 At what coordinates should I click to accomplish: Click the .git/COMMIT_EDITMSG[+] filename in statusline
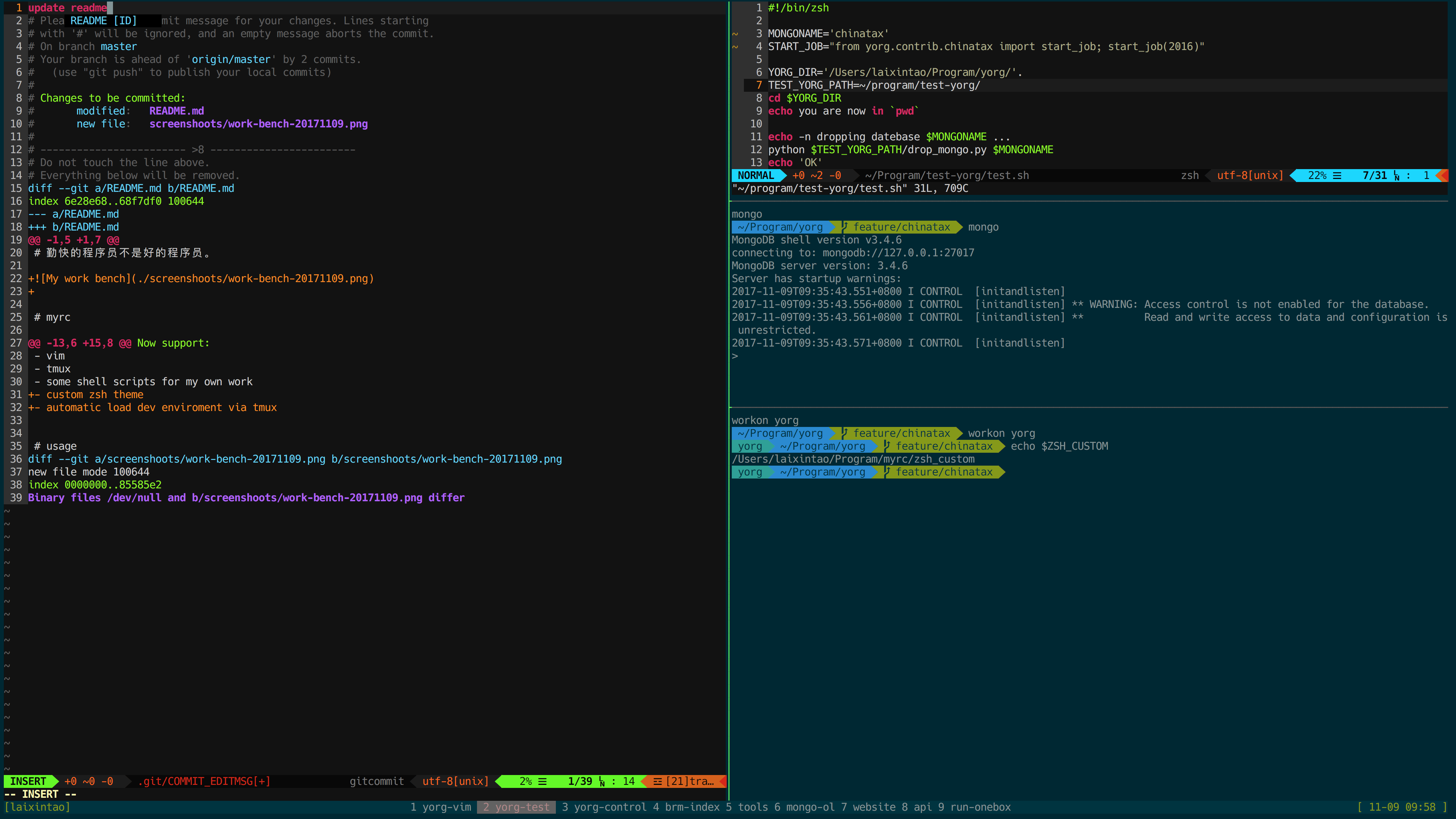click(204, 781)
